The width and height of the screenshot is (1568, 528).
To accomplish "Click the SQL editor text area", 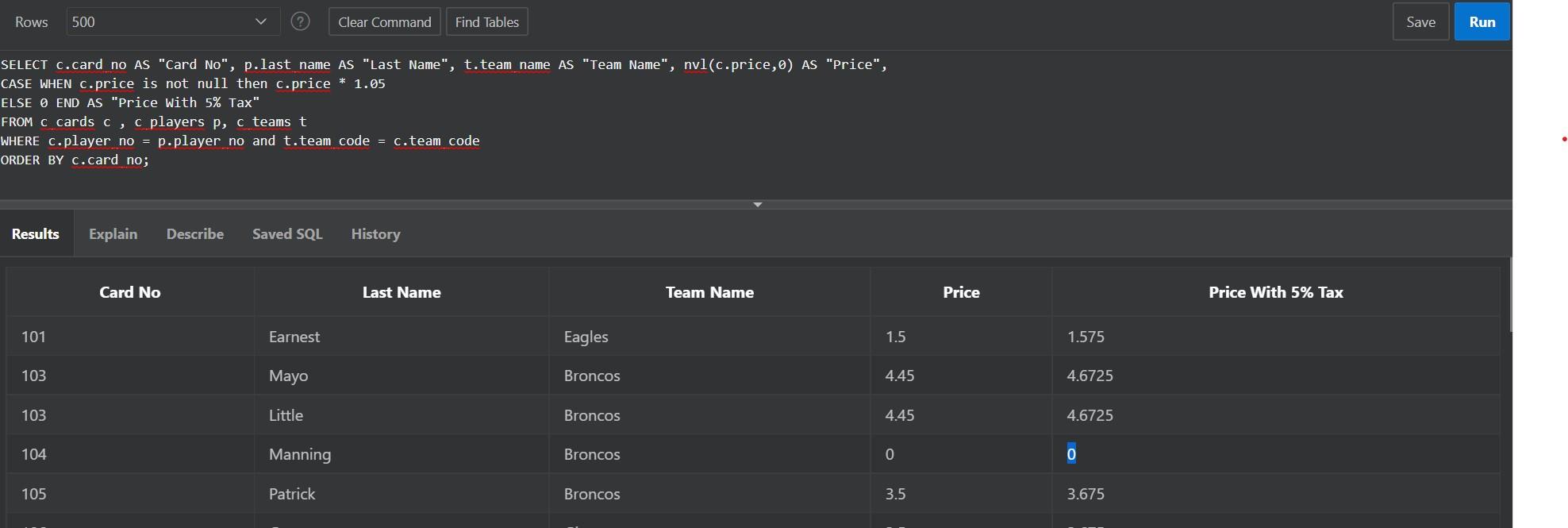I will point(755,125).
